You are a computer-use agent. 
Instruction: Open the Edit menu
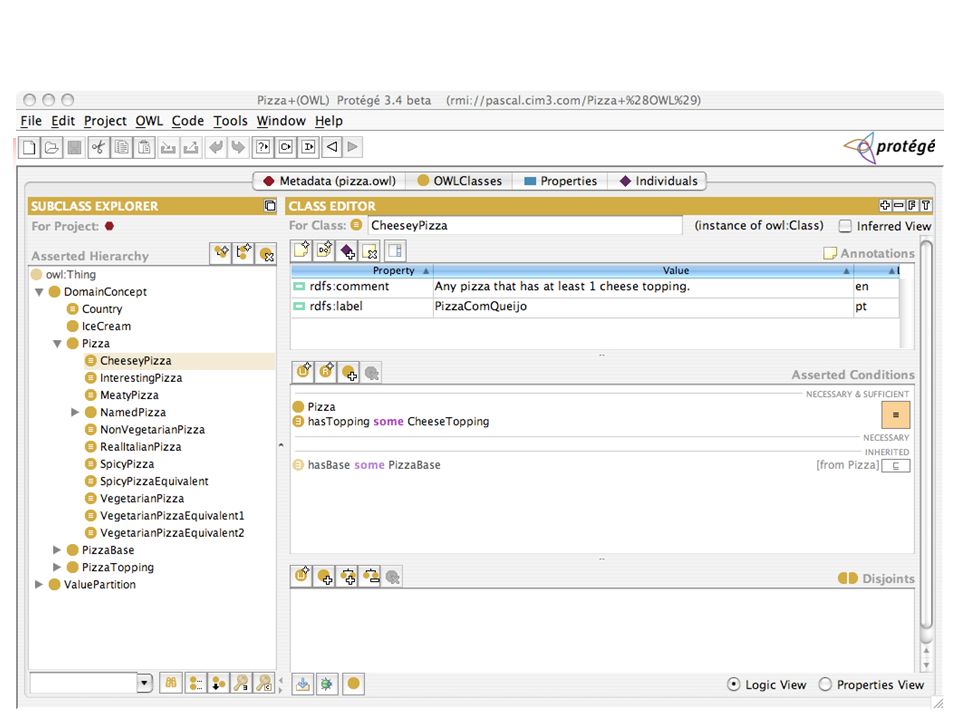[62, 121]
